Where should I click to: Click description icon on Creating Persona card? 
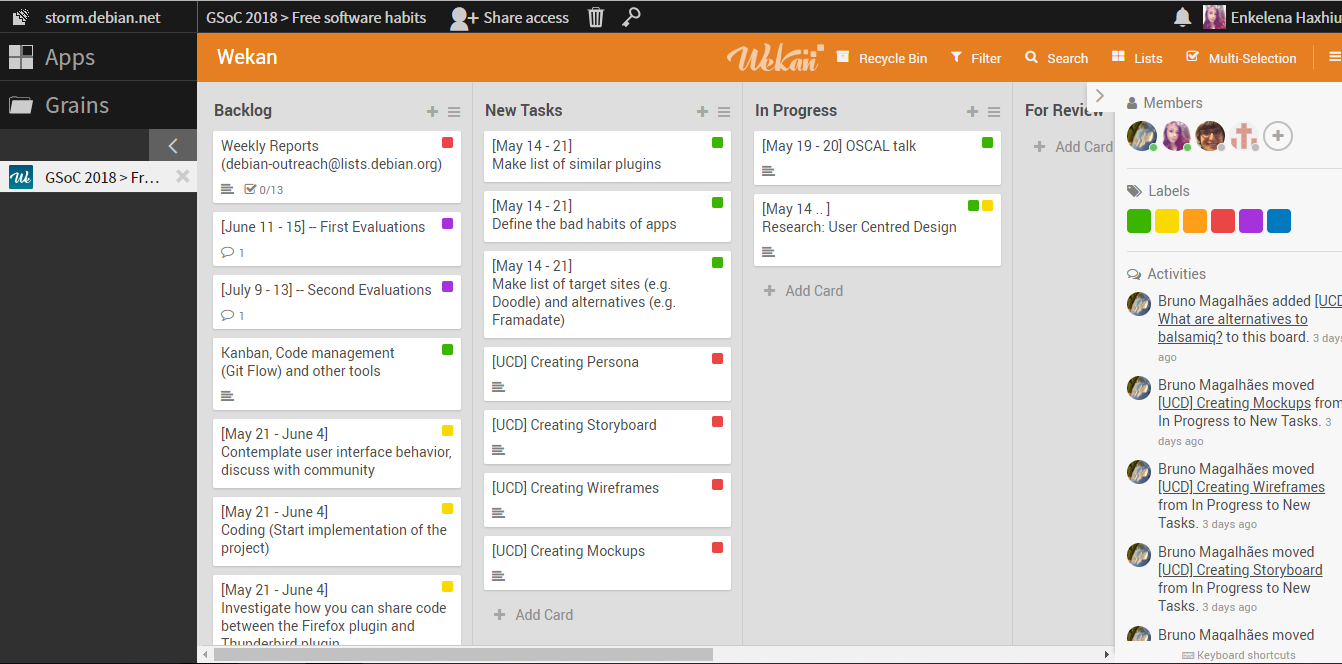tap(499, 387)
